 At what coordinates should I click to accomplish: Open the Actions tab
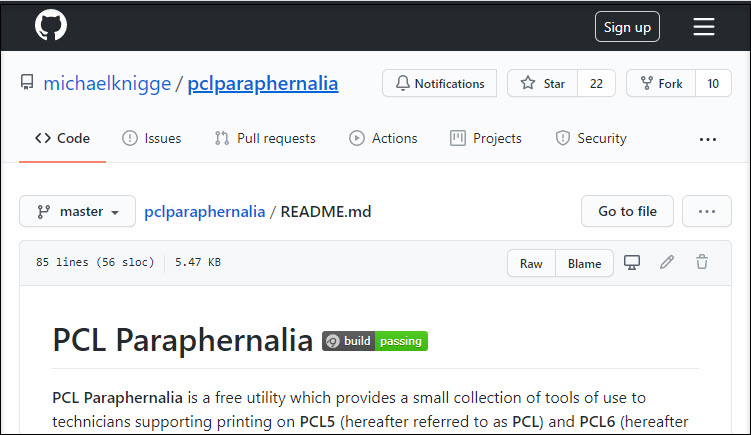tap(383, 138)
